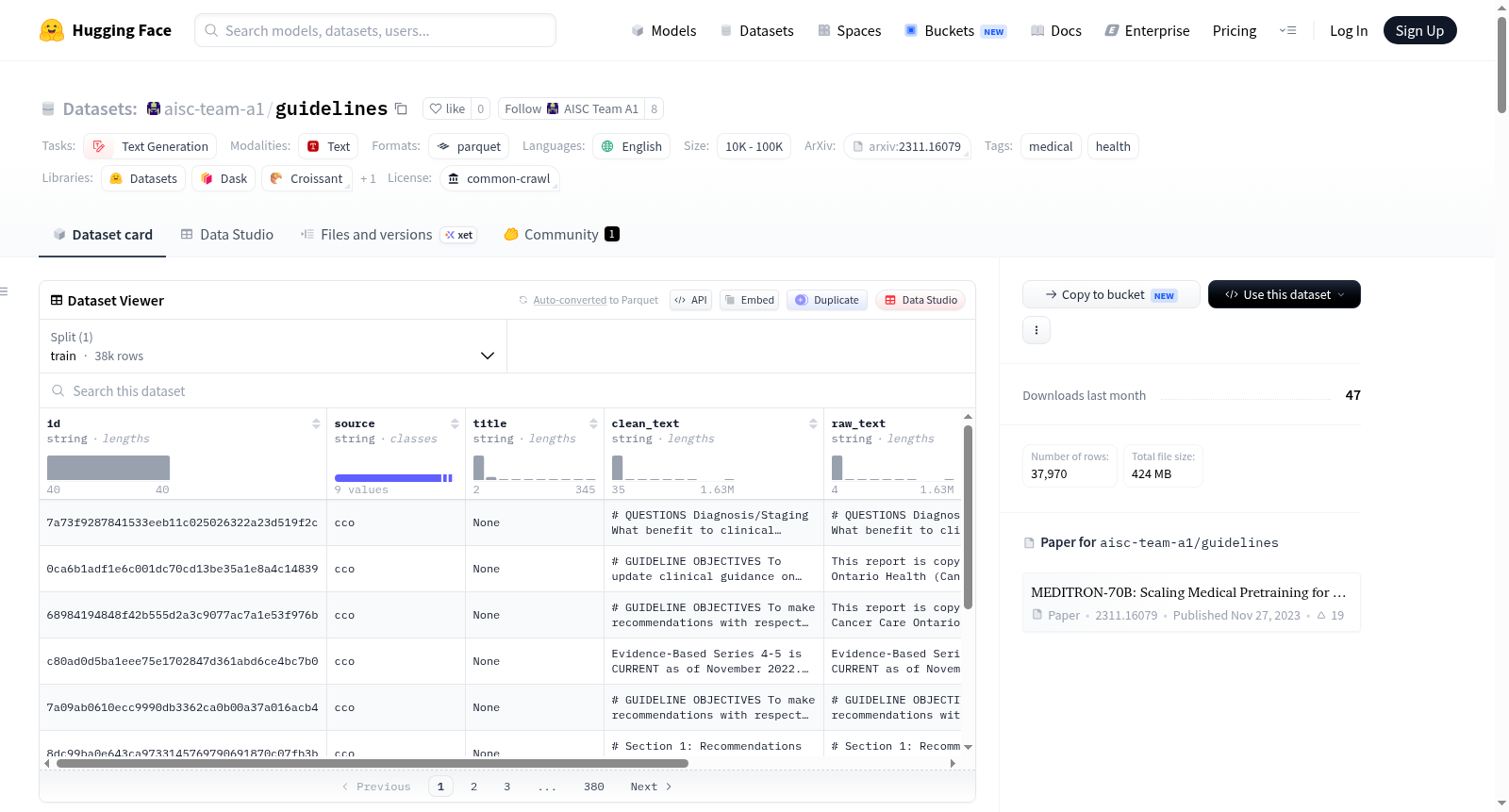Follow AISC Team A1
The width and height of the screenshot is (1509, 812).
click(x=571, y=108)
